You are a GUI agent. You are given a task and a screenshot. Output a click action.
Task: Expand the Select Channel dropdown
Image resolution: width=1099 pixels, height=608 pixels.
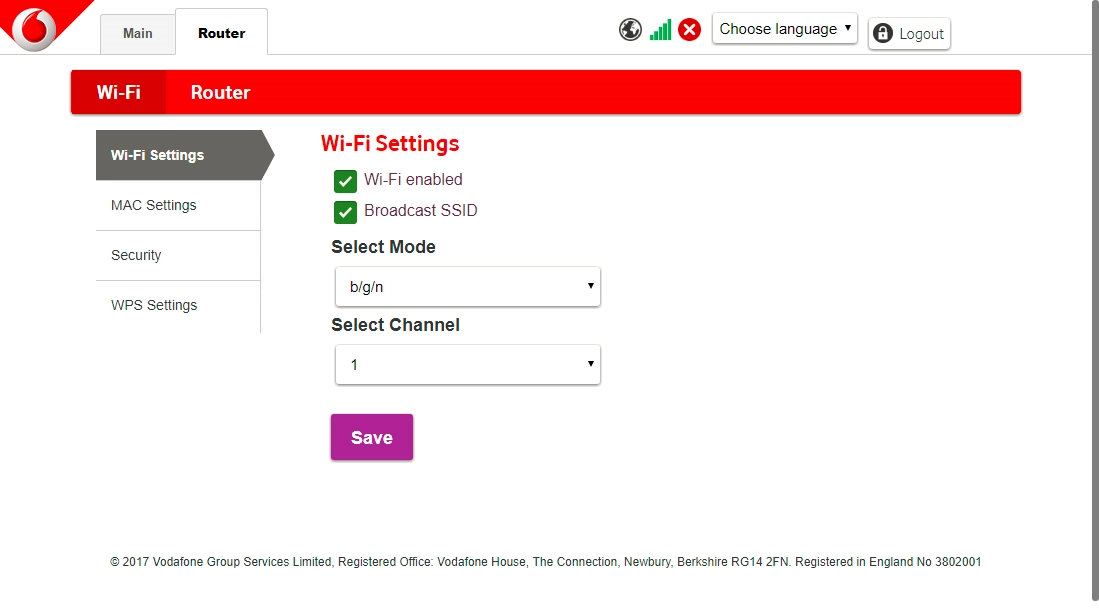(x=467, y=365)
